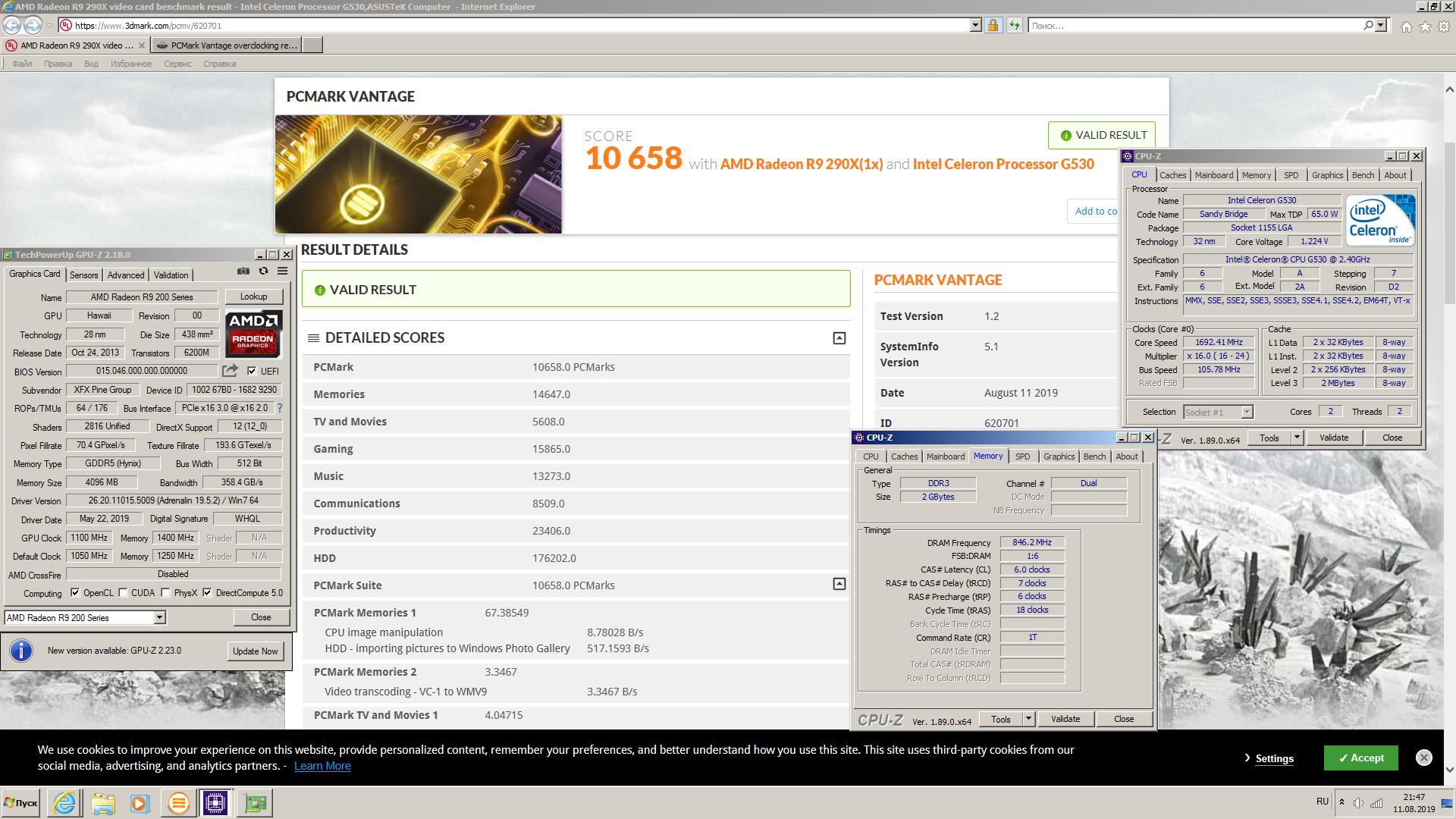Open File Explorer from the taskbar
Image resolution: width=1456 pixels, height=819 pixels.
[x=103, y=802]
